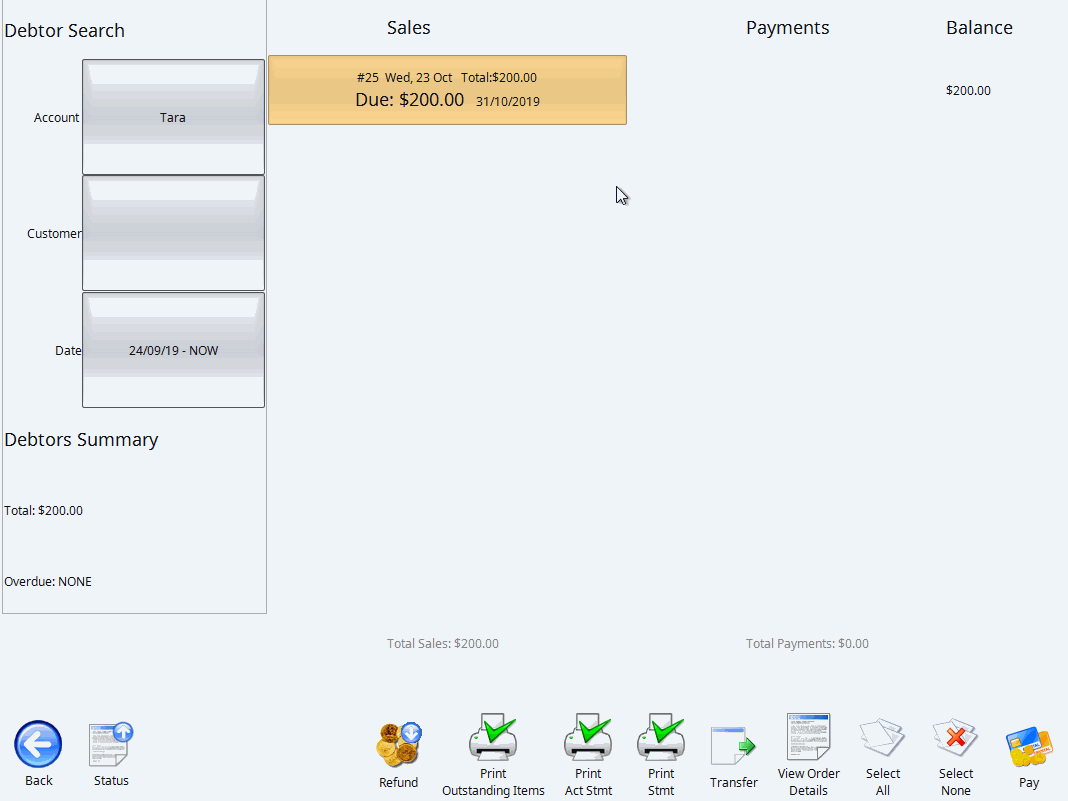Select the Refund icon

pyautogui.click(x=399, y=740)
